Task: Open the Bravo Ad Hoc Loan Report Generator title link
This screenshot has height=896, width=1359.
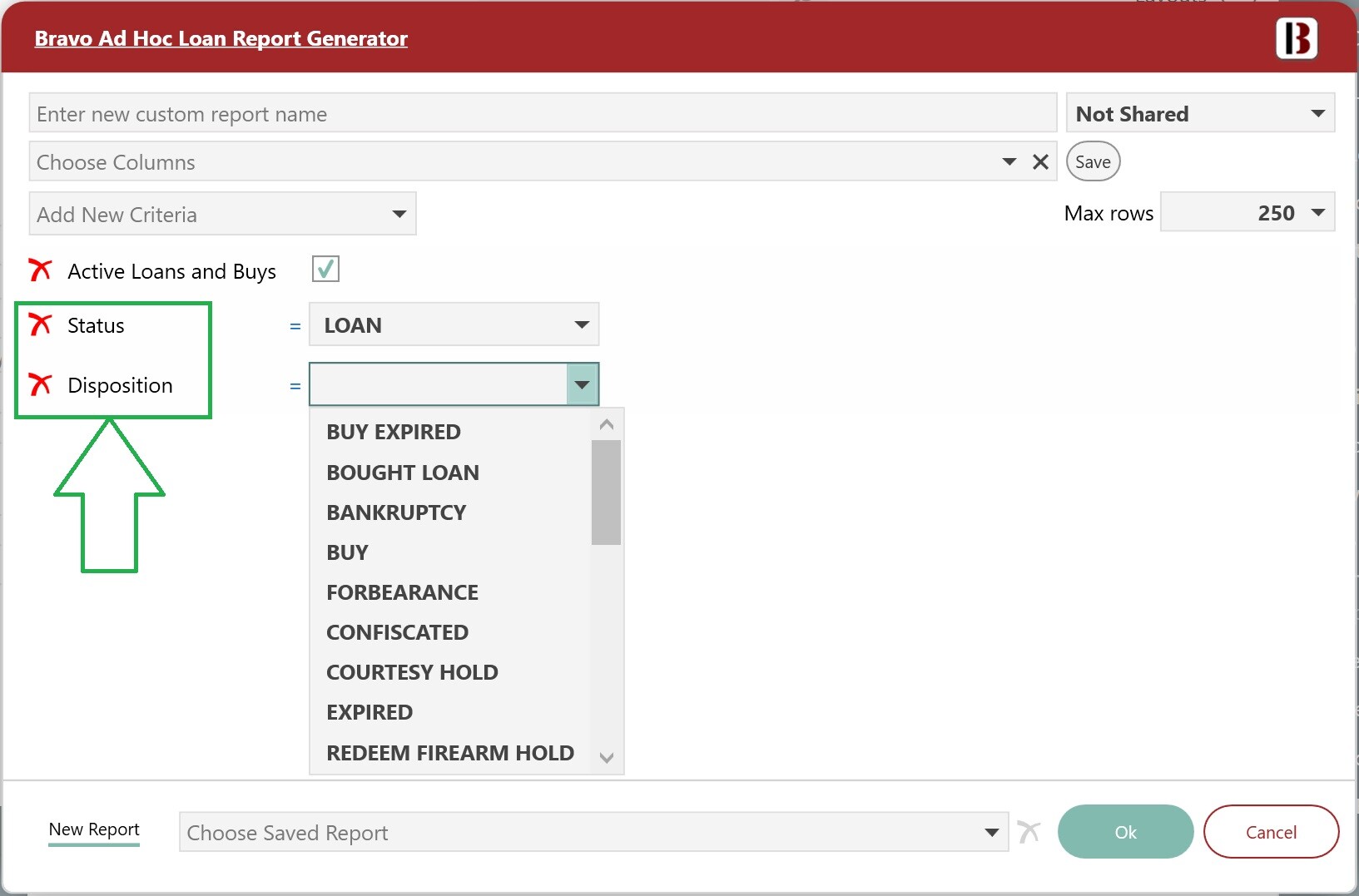Action: pos(221,38)
